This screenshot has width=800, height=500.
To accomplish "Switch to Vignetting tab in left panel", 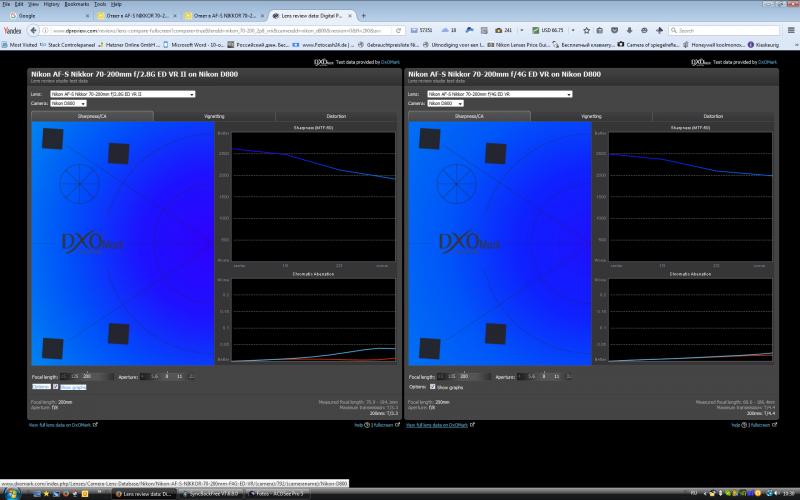I will pos(214,116).
